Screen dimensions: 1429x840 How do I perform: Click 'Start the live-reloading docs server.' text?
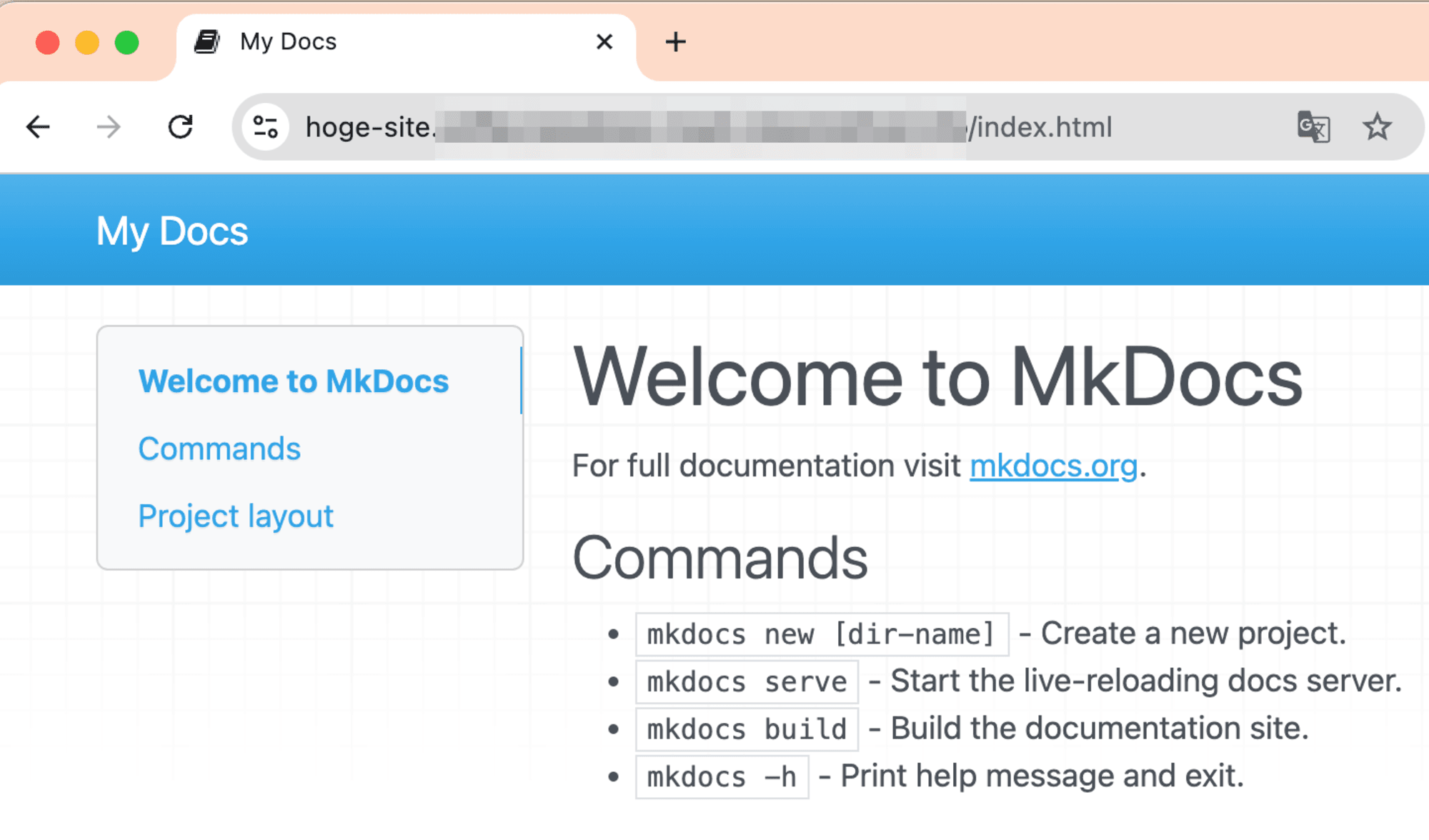pos(1146,681)
